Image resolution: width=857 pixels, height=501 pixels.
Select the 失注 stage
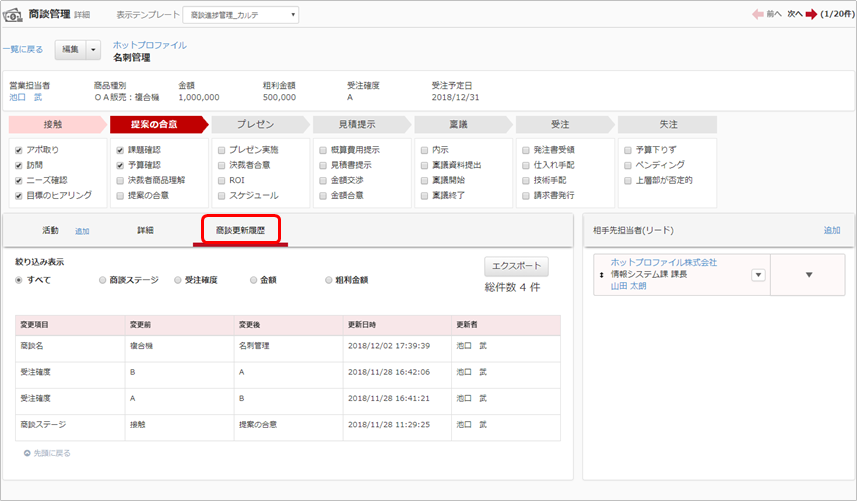667,125
